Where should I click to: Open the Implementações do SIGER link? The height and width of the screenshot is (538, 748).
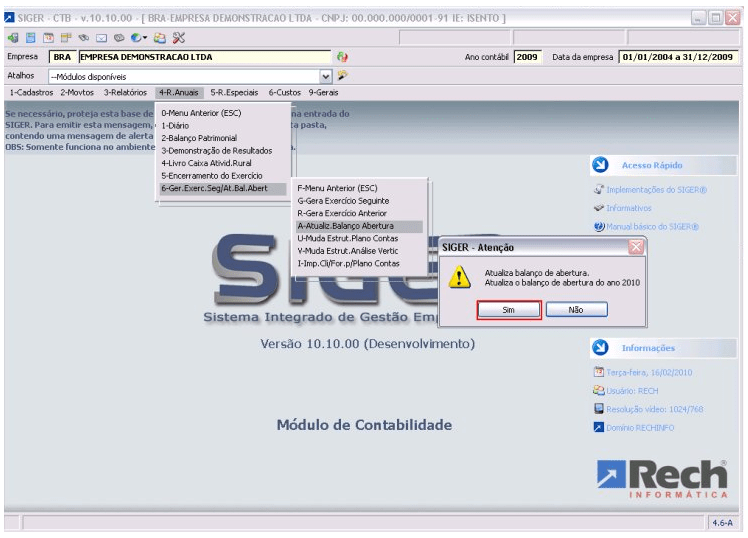(x=656, y=190)
